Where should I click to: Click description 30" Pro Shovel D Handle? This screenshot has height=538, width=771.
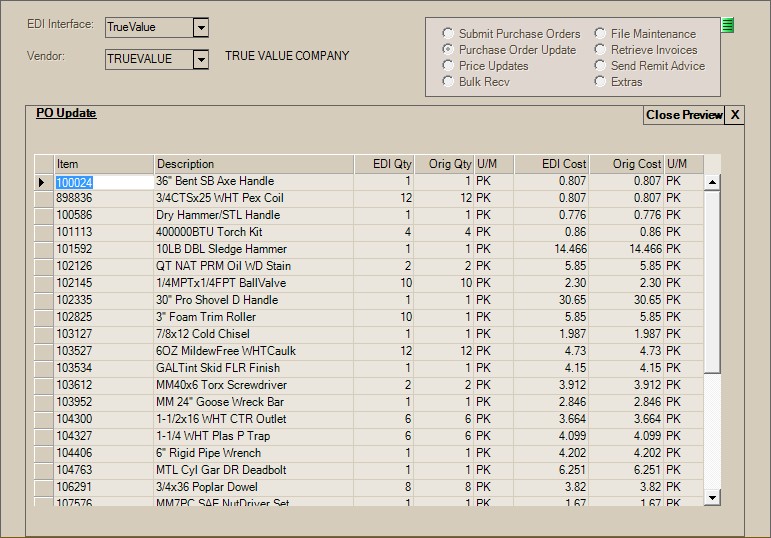[217, 300]
